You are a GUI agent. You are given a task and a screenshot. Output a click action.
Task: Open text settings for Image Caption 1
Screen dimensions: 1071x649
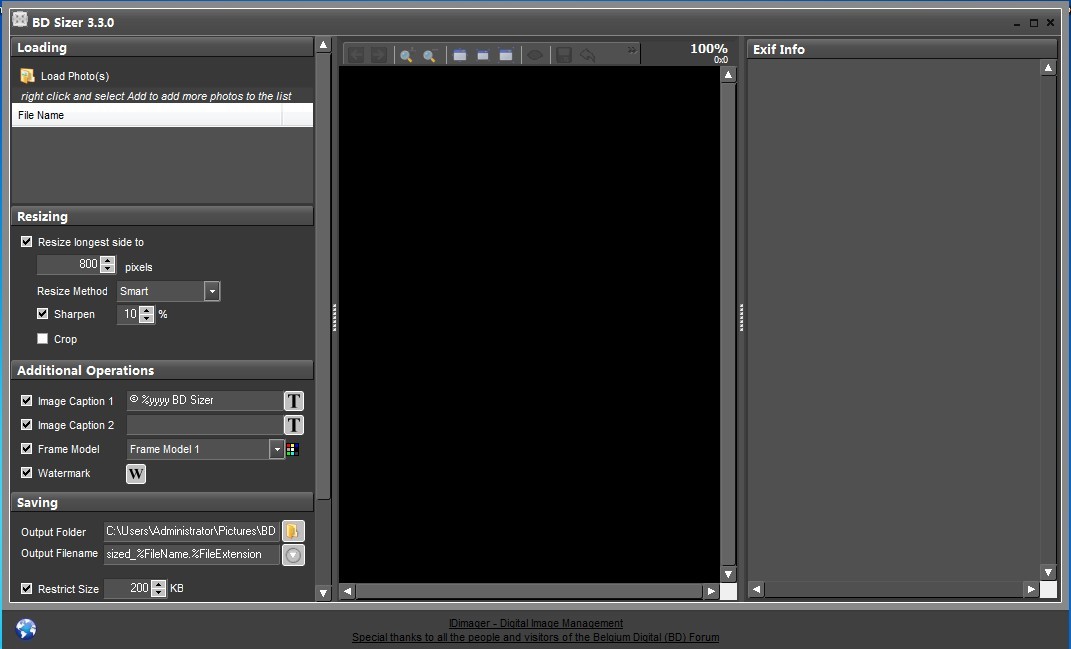pyautogui.click(x=293, y=401)
